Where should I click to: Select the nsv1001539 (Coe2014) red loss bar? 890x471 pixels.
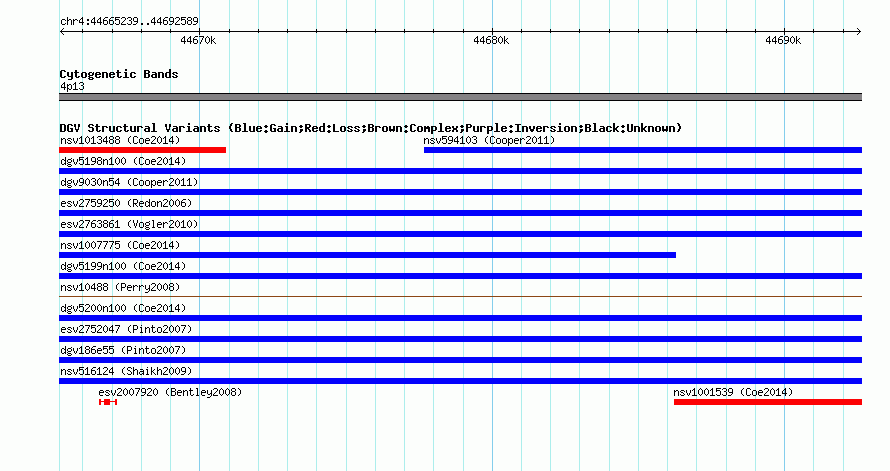tap(768, 402)
